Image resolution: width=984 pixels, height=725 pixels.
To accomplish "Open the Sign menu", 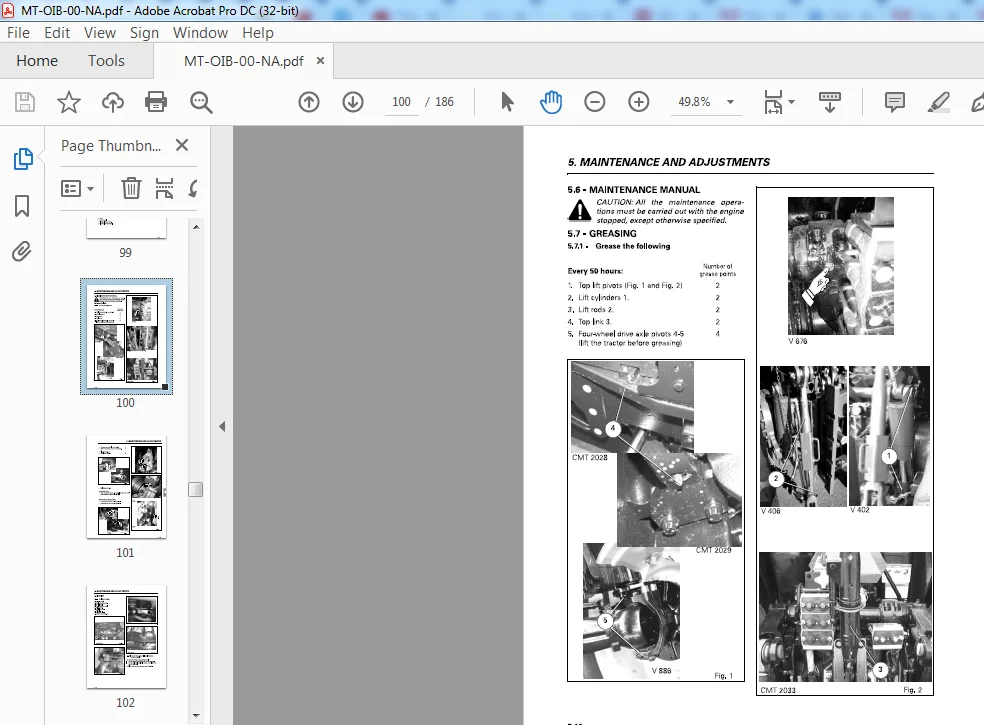I will click(144, 33).
